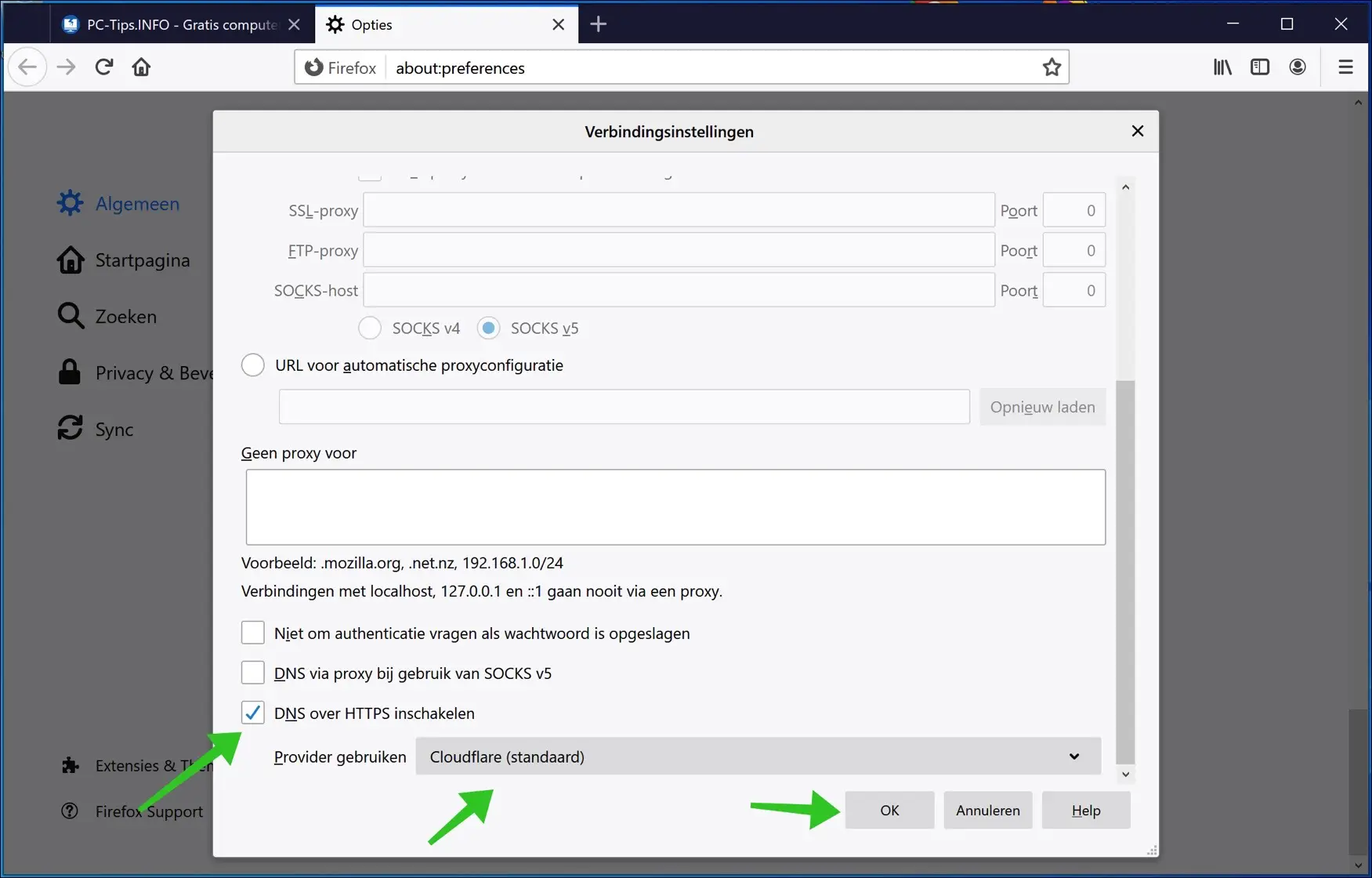Screen dimensions: 1372x878
Task: Click the FTP-proxy Poort field
Action: point(1074,250)
